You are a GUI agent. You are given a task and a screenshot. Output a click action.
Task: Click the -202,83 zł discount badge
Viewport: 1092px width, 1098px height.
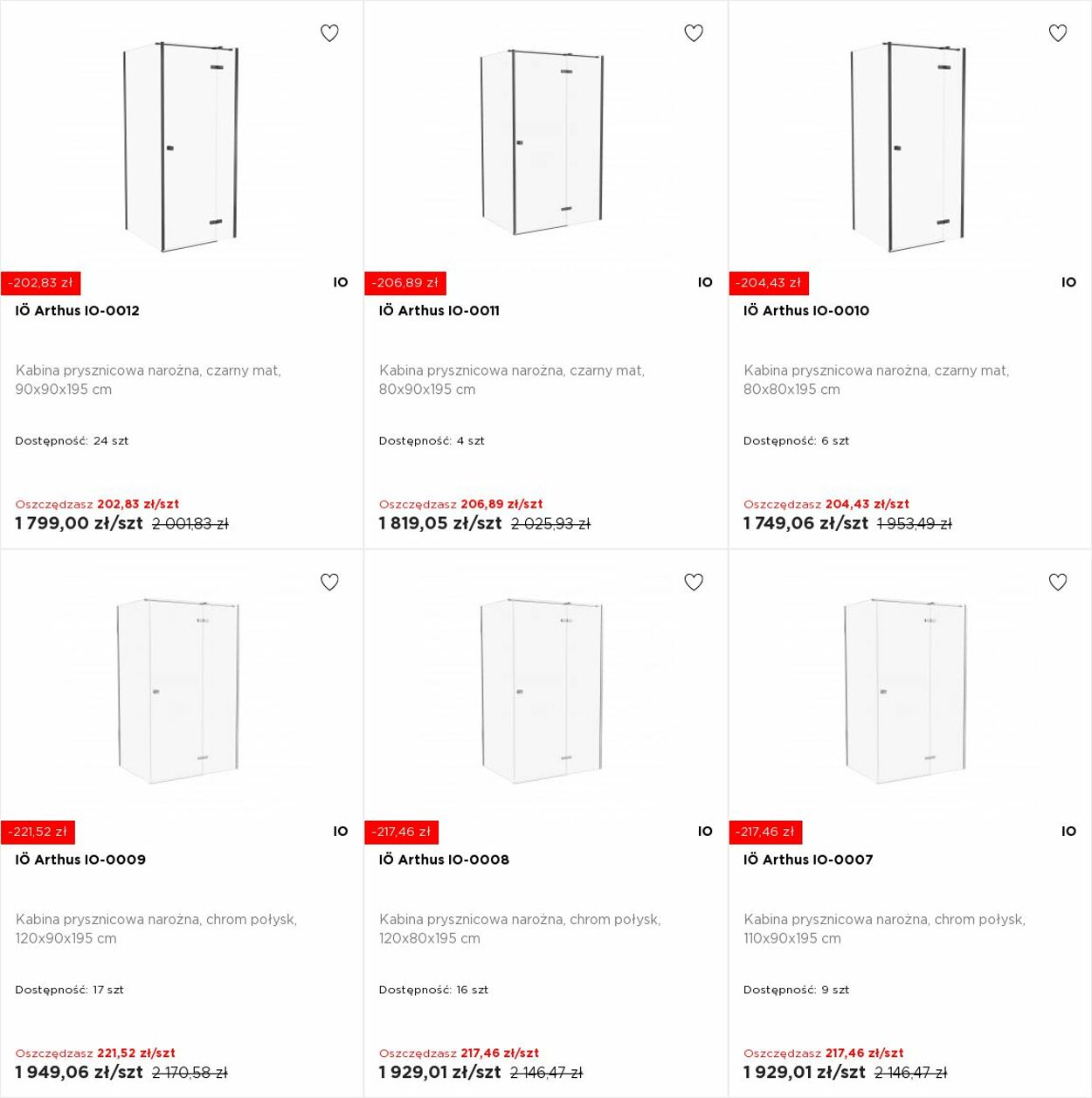pos(41,283)
